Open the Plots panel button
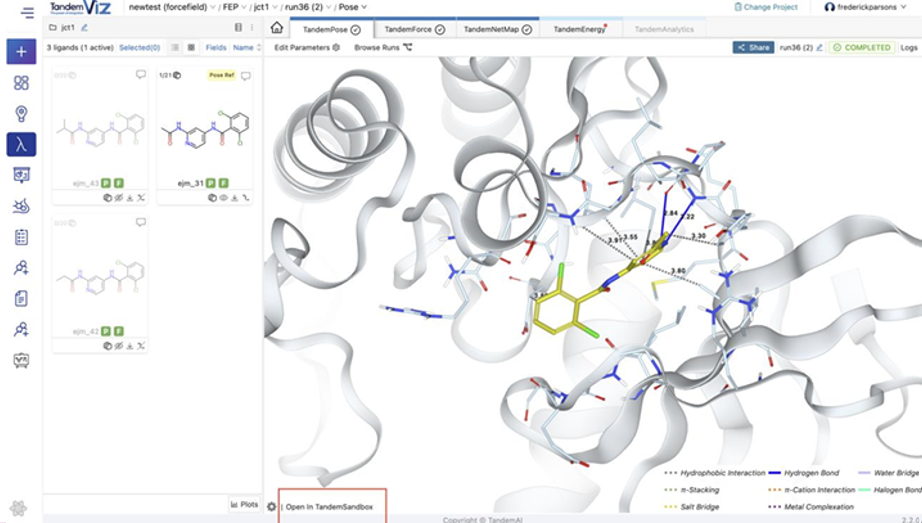922x523 pixels. 244,504
